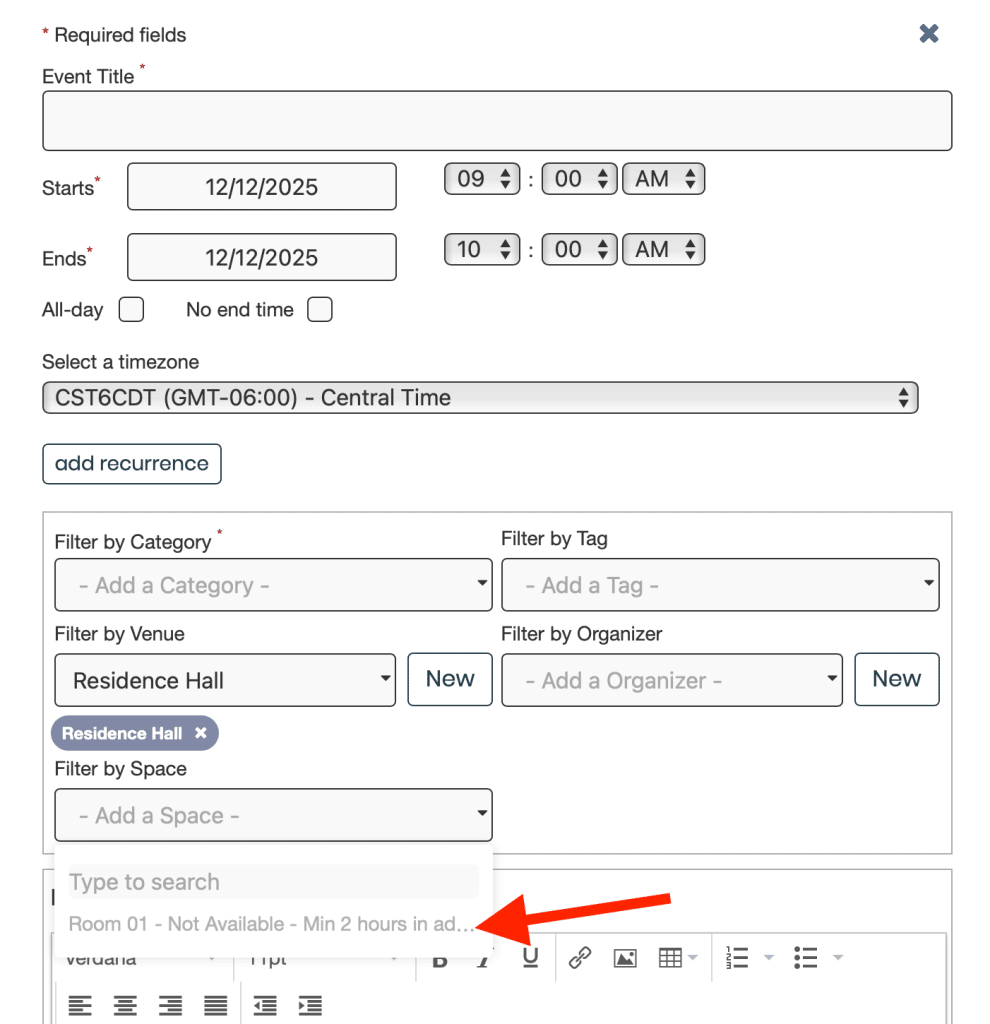This screenshot has width=990, height=1024.
Task: Expand the Add a Category dropdown
Action: coord(273,585)
